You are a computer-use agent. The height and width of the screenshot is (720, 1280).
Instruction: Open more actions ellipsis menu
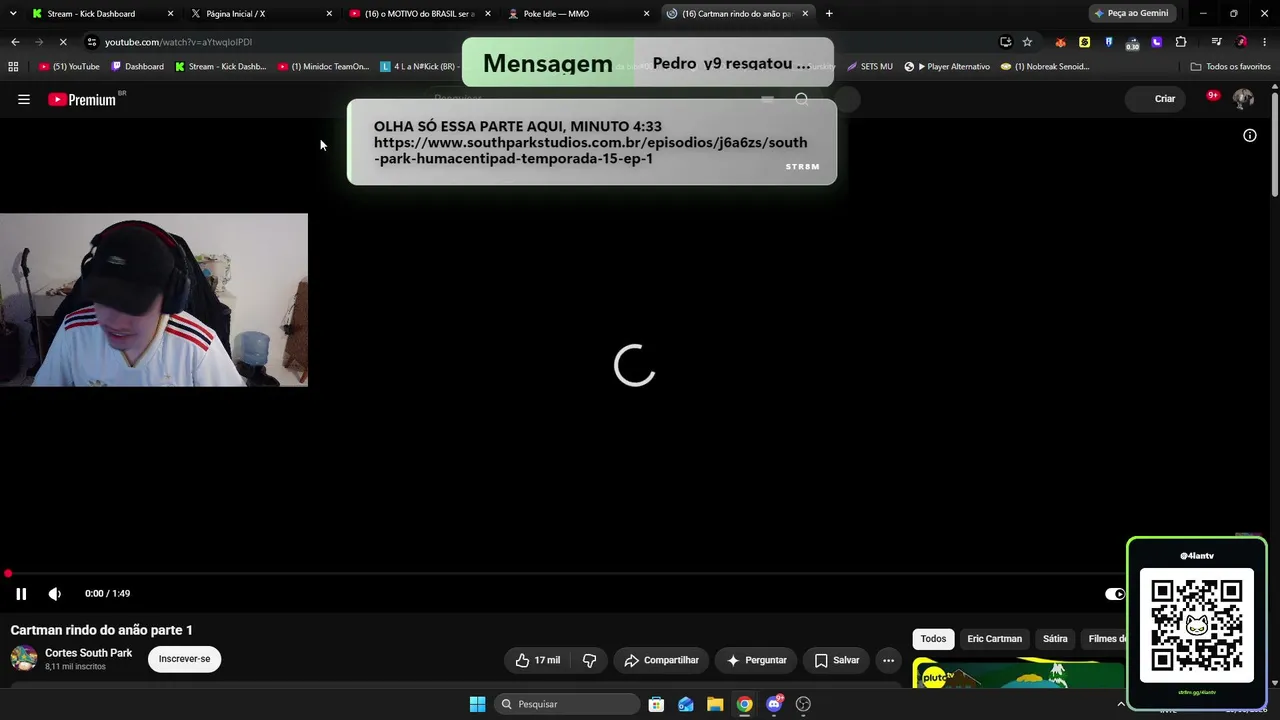pos(888,660)
